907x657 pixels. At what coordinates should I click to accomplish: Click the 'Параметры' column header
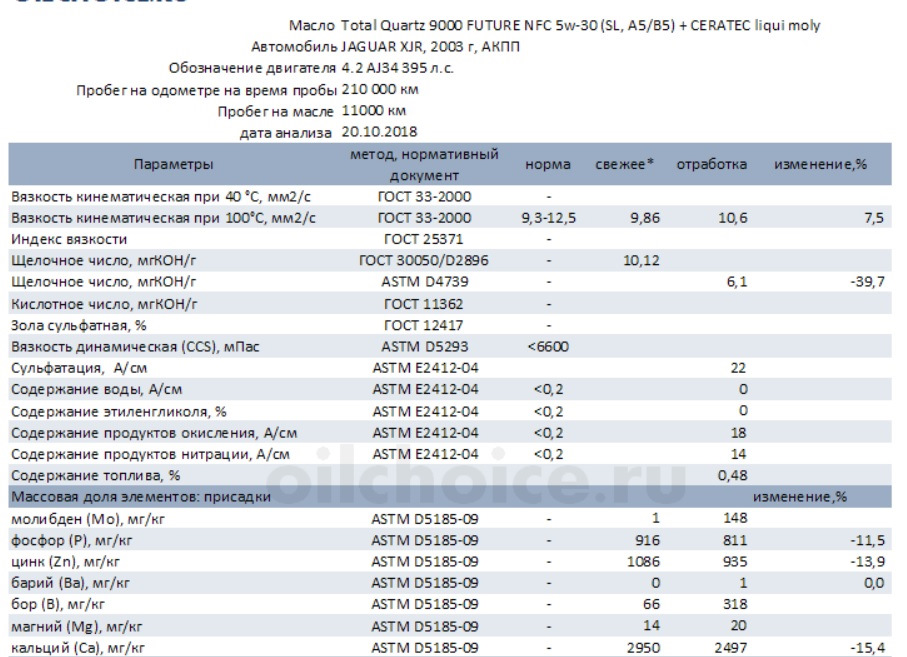click(174, 164)
